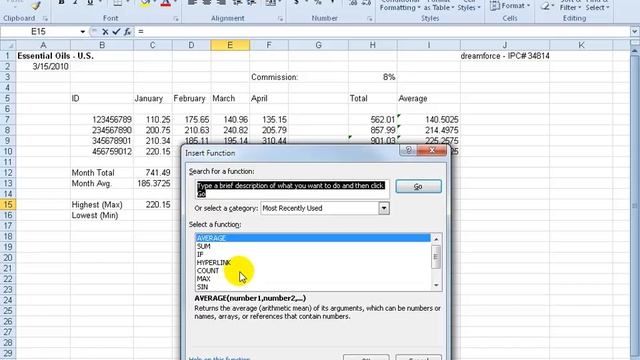640x360 pixels.
Task: Select row 15 header
Action: (x=8, y=204)
